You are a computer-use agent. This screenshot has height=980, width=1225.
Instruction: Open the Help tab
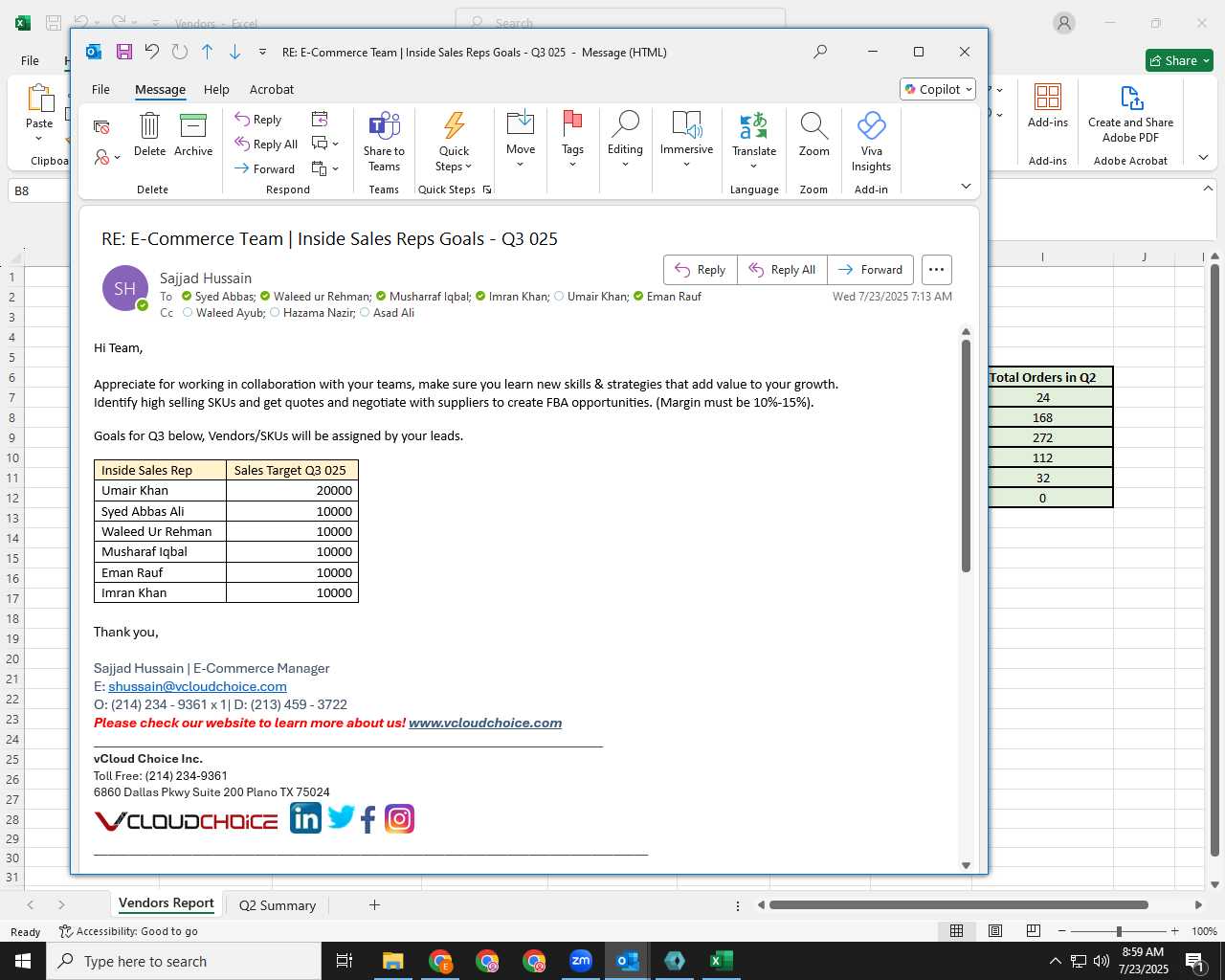[216, 89]
